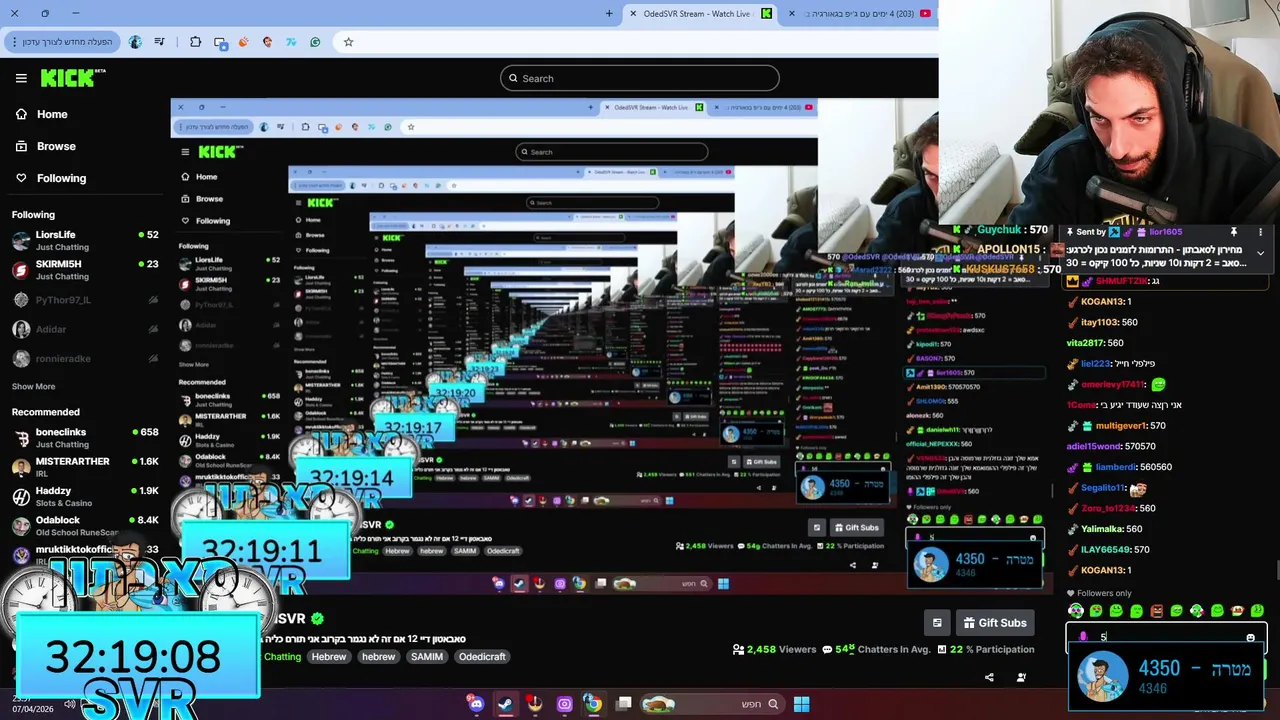The width and height of the screenshot is (1280, 720).
Task: Click the lowercase hebrew stream tag
Action: click(378, 657)
